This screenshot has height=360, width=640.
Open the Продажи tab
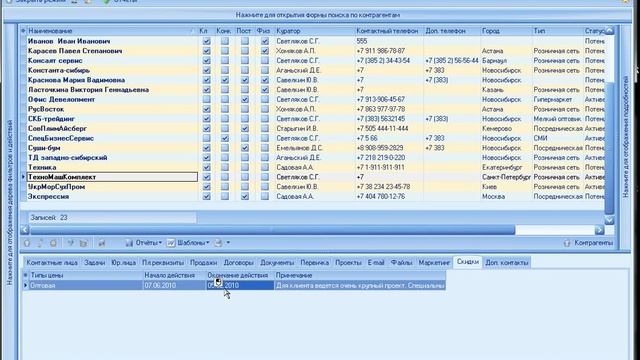(x=204, y=263)
